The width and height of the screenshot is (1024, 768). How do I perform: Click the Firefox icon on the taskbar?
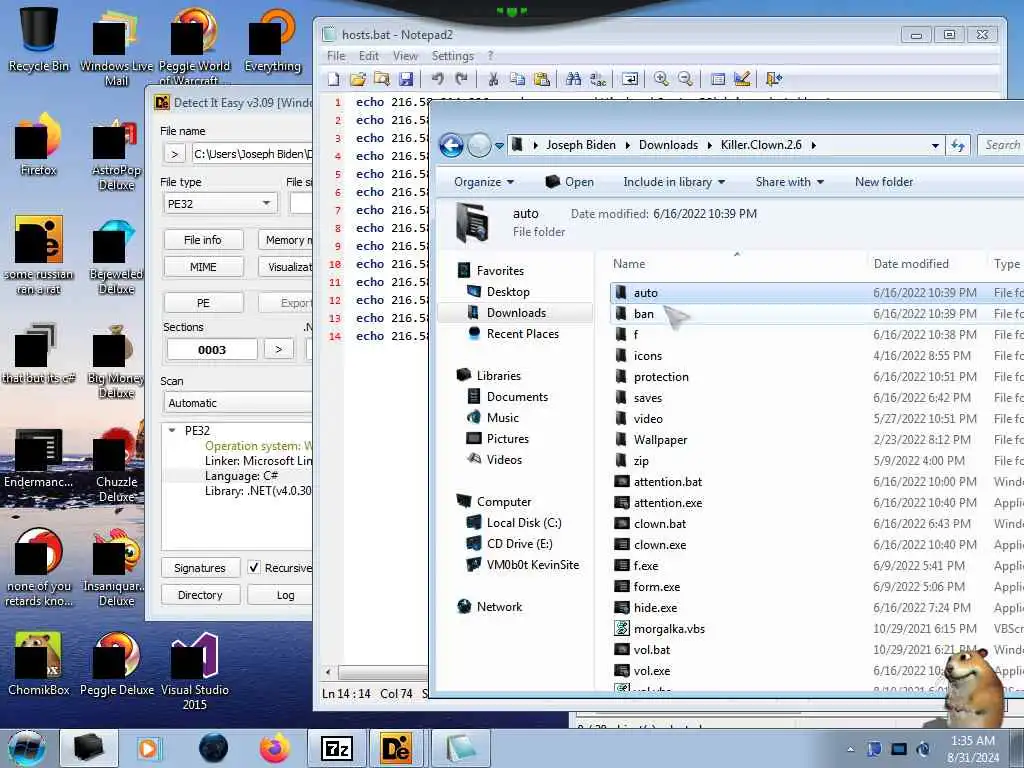(x=275, y=748)
